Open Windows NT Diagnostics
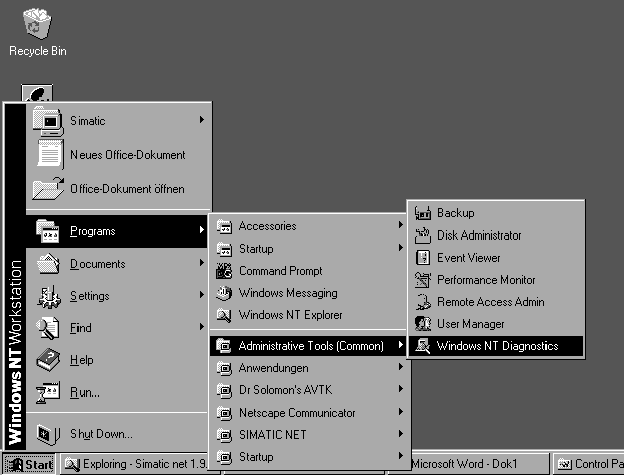624x475 pixels. [x=496, y=346]
